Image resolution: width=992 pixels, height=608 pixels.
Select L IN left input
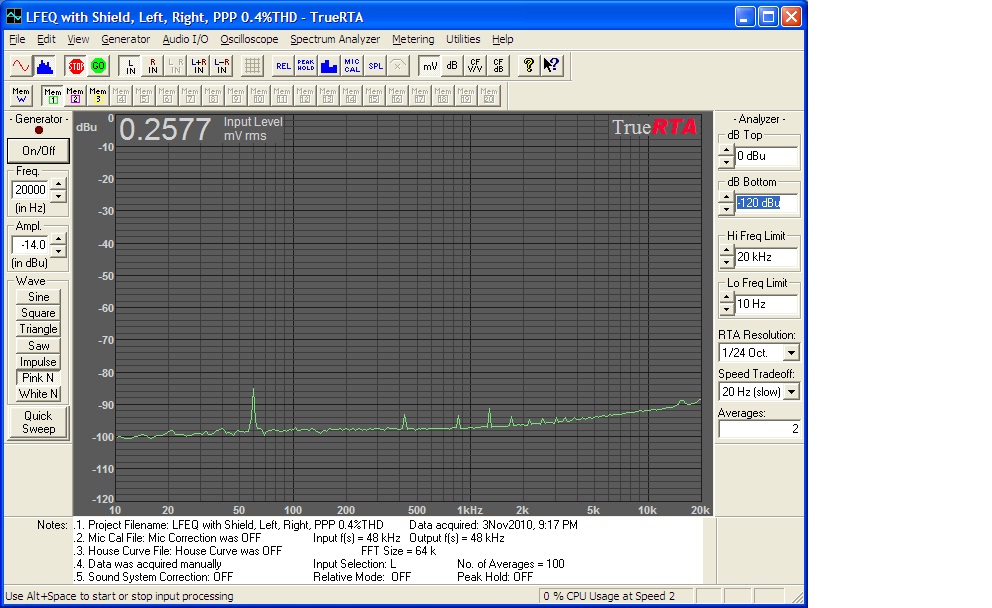(130, 66)
